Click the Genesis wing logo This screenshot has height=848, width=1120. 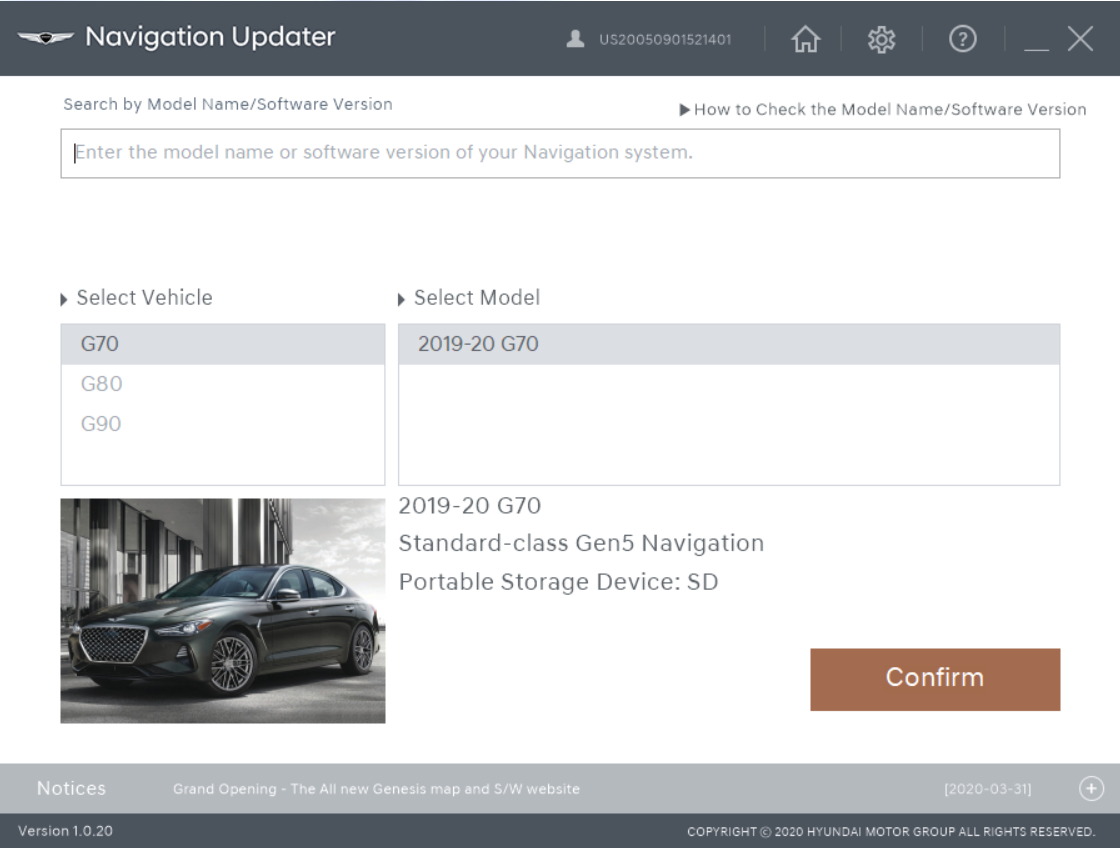(x=46, y=38)
